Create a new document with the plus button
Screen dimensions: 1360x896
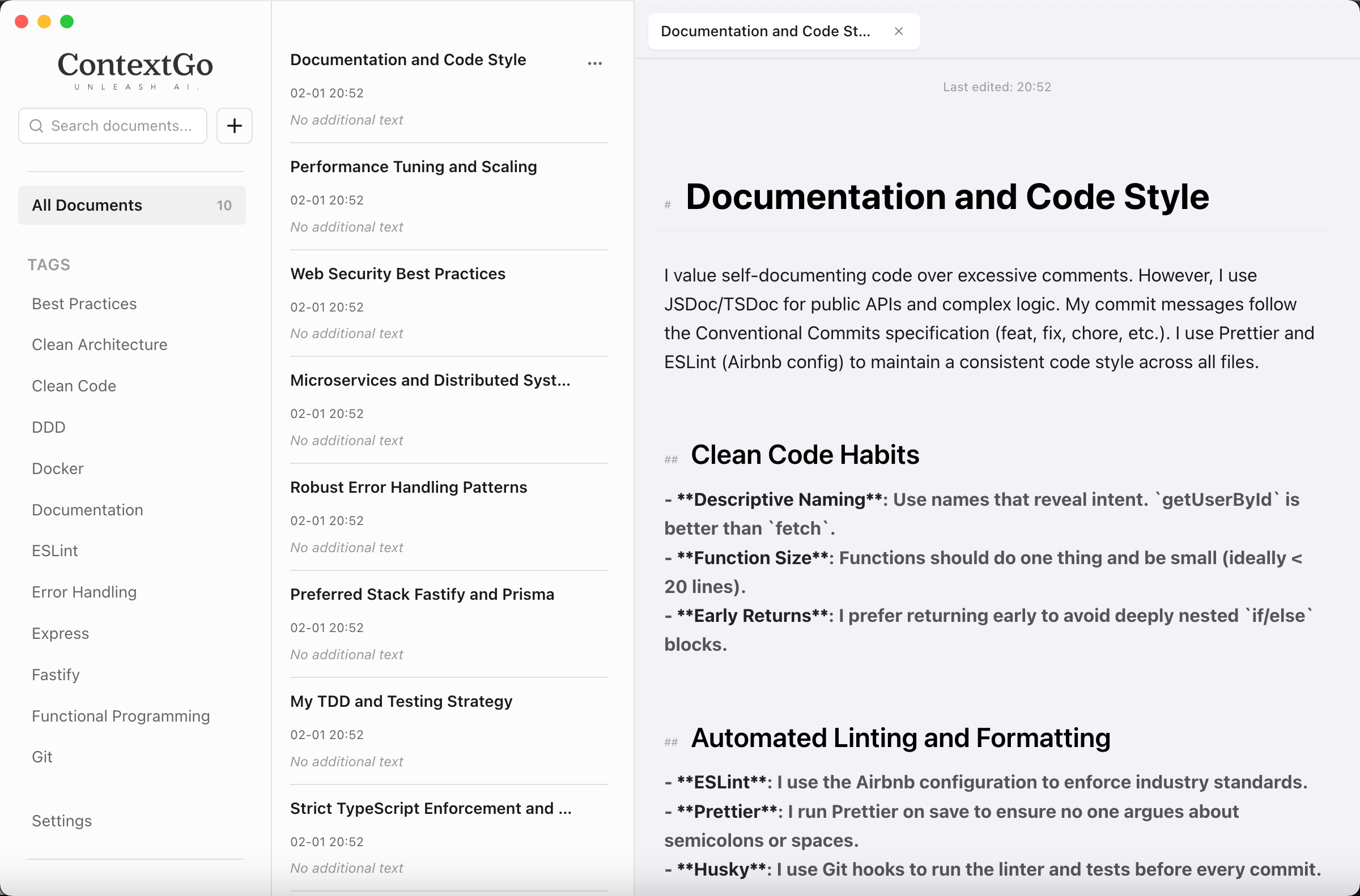point(235,126)
